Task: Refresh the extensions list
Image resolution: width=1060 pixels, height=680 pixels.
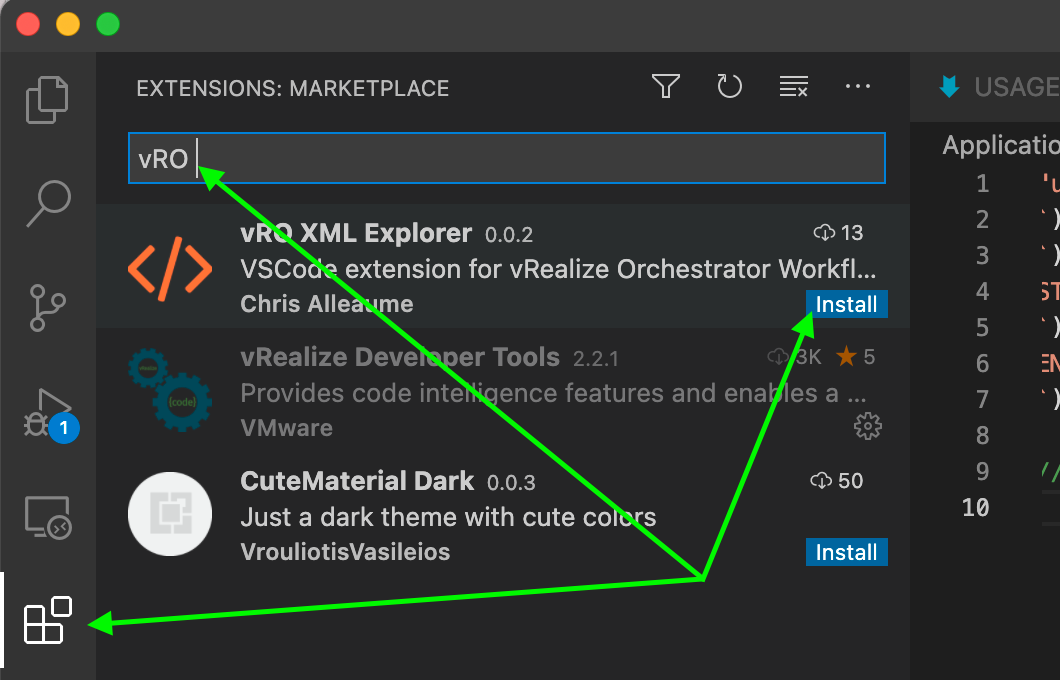Action: point(729,87)
